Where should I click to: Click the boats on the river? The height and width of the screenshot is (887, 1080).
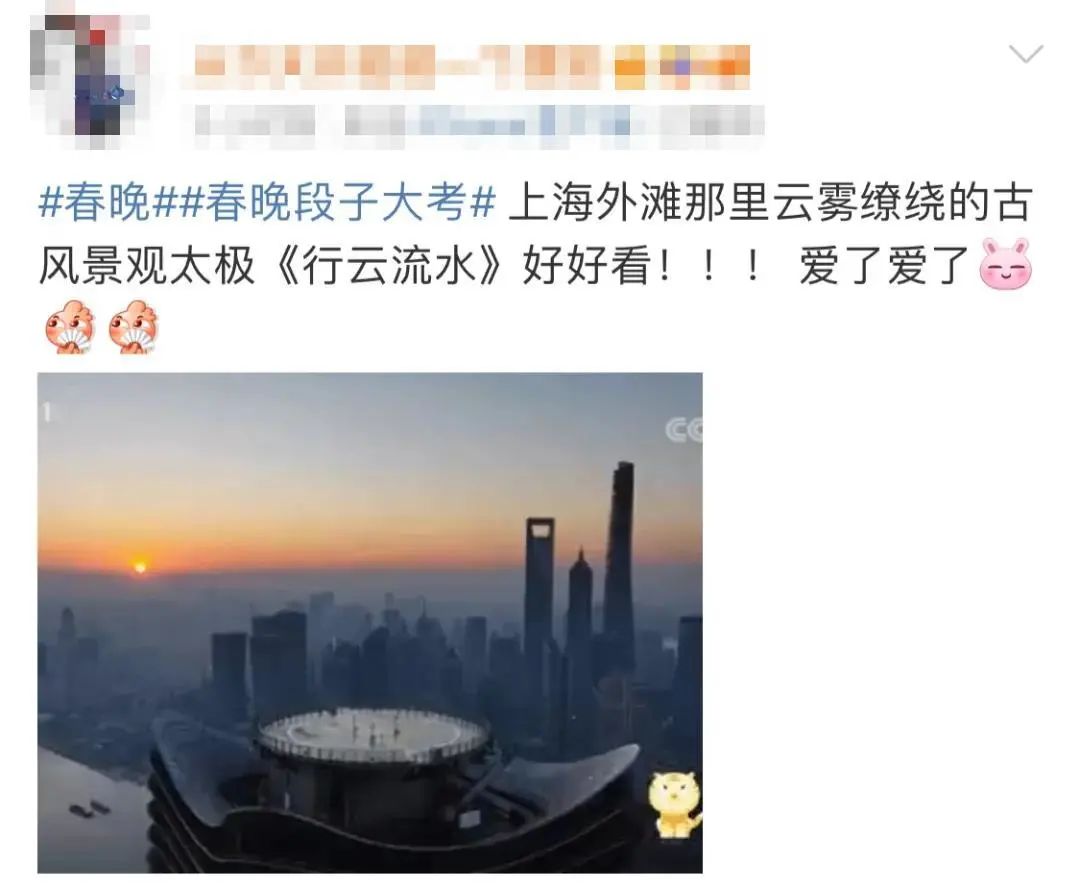[x=90, y=808]
